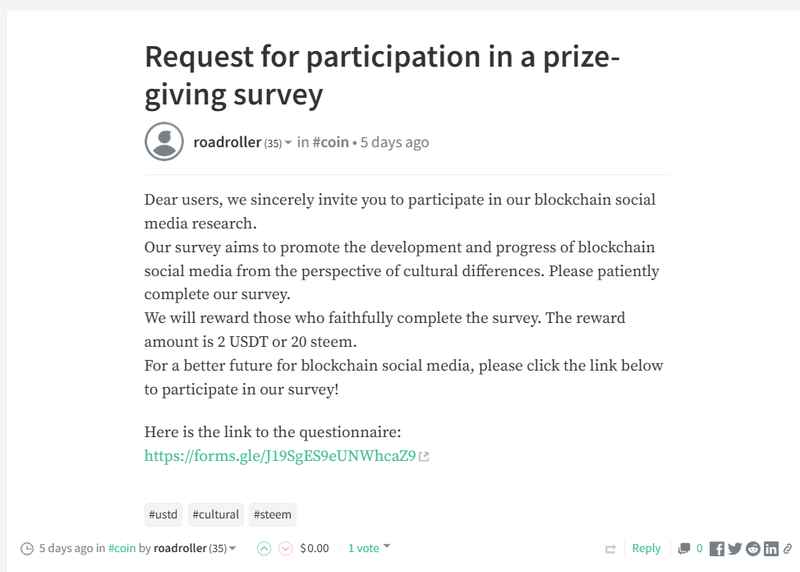Share the post on LinkedIn
This screenshot has height=572, width=800.
point(771,548)
